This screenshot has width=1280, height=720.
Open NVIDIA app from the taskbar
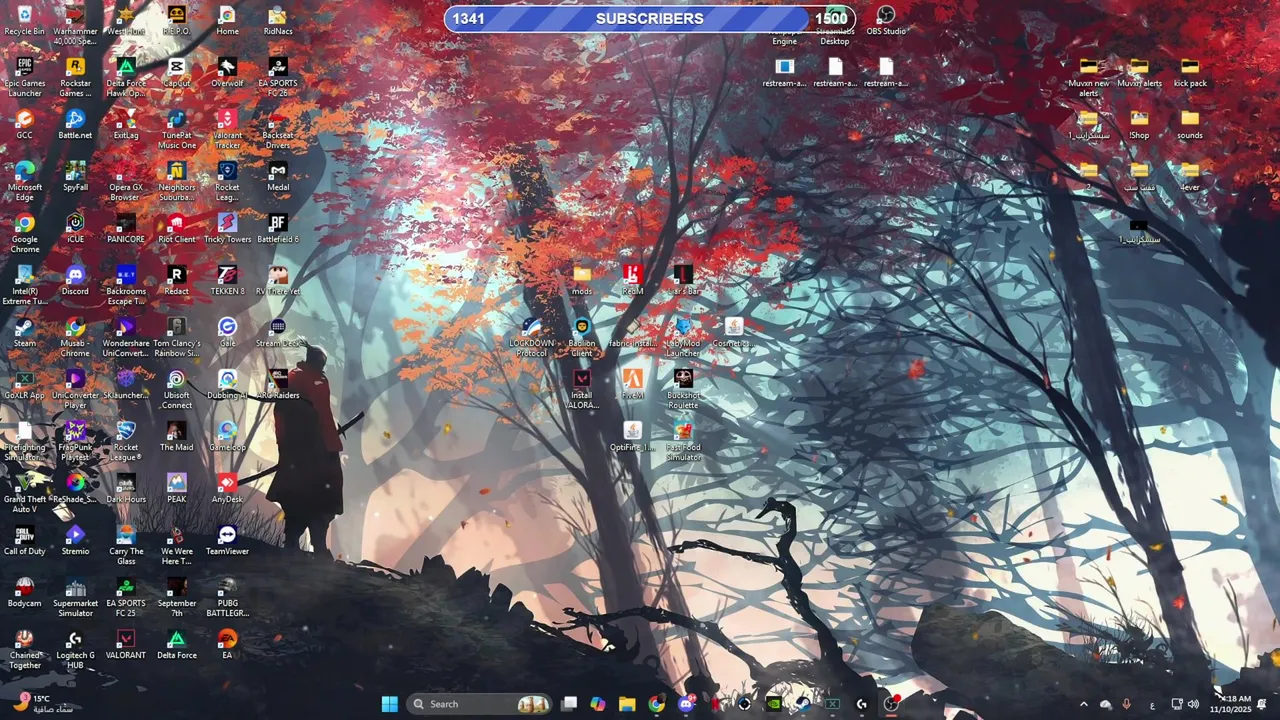(773, 704)
